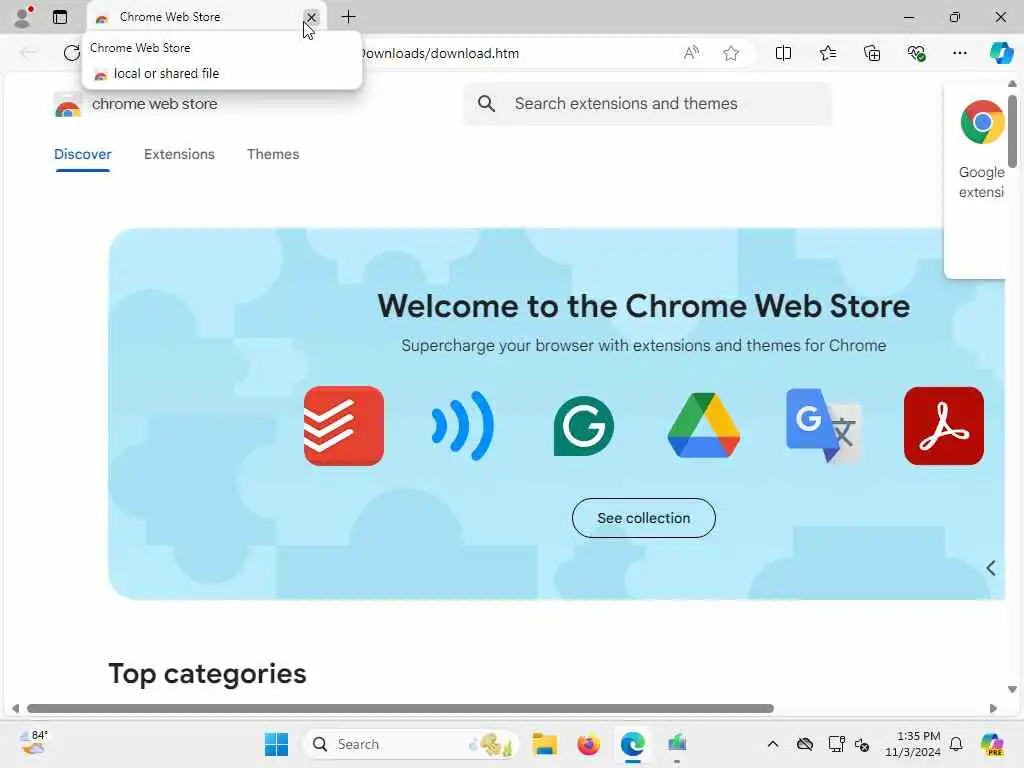Click the address bar URL text

(440, 54)
